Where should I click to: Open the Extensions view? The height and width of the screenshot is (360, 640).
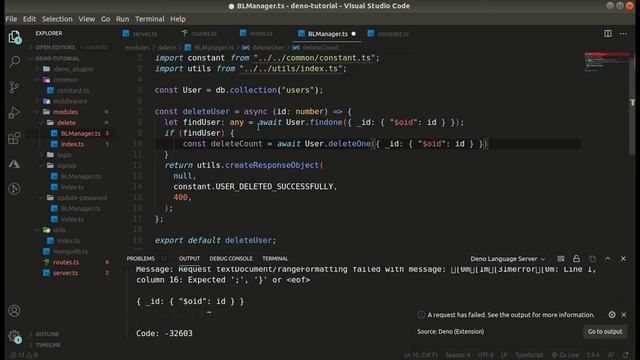tap(14, 138)
